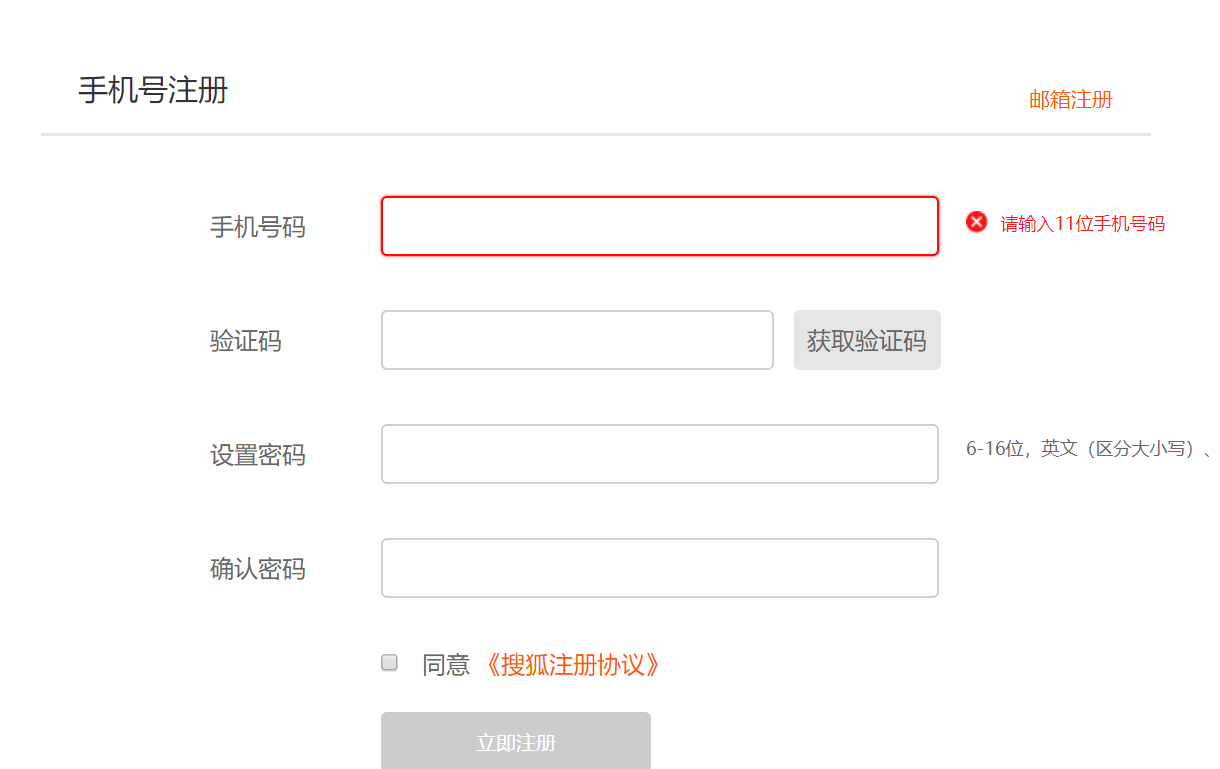Switch to 邮箱注册 registration mode
The width and height of the screenshot is (1220, 769).
pos(1070,100)
